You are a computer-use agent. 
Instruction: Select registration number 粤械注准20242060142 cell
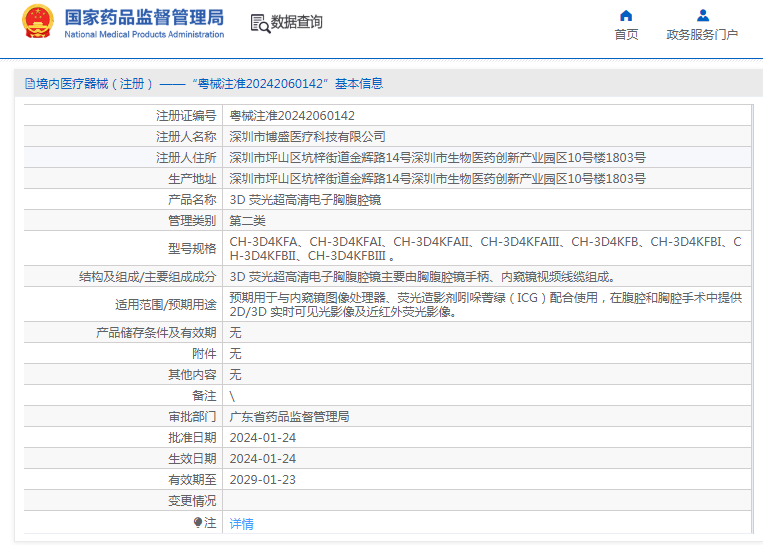[292, 116]
